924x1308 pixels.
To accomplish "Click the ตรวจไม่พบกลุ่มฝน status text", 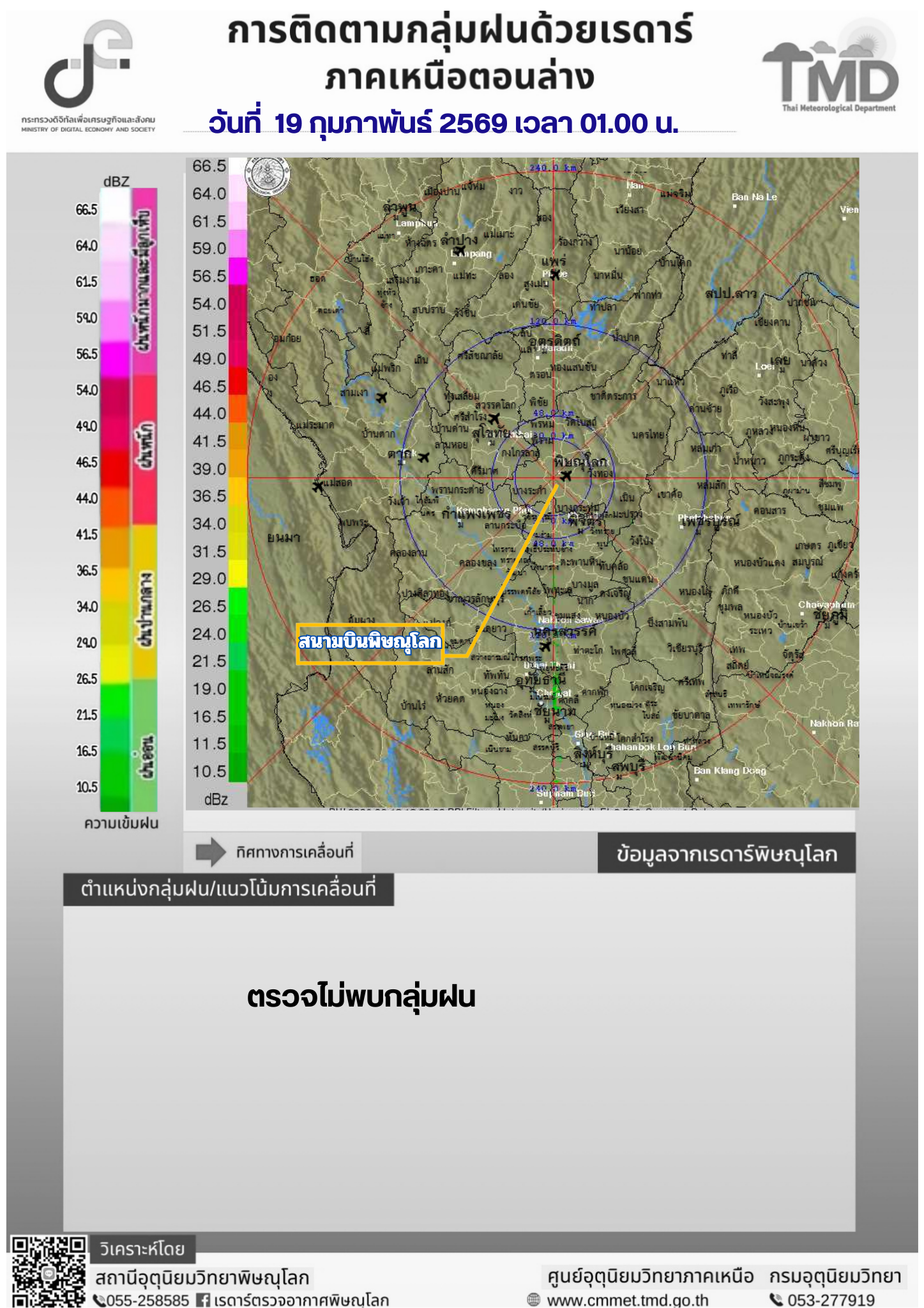I will (x=361, y=997).
